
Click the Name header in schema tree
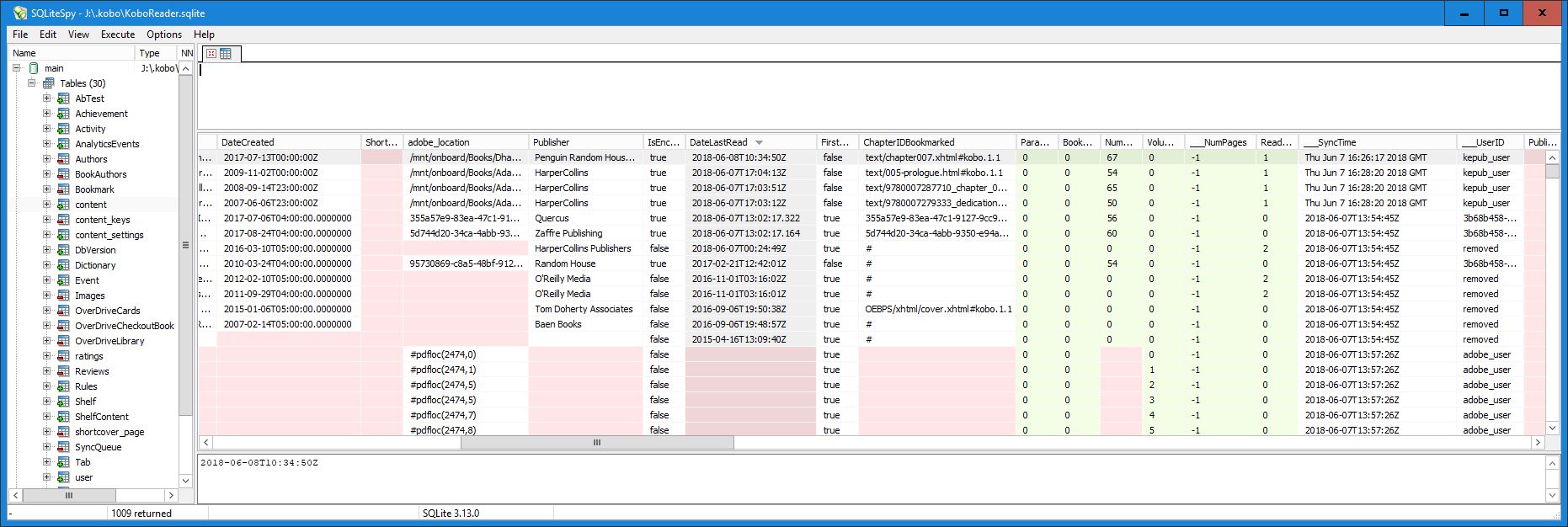click(x=72, y=53)
